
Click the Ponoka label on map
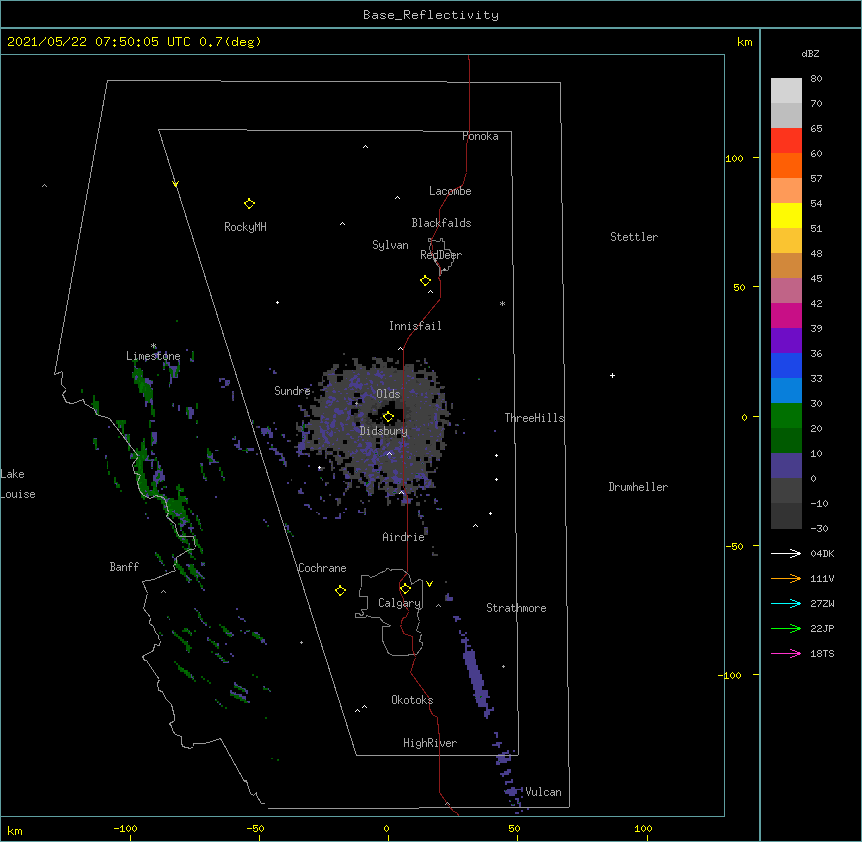click(x=480, y=136)
